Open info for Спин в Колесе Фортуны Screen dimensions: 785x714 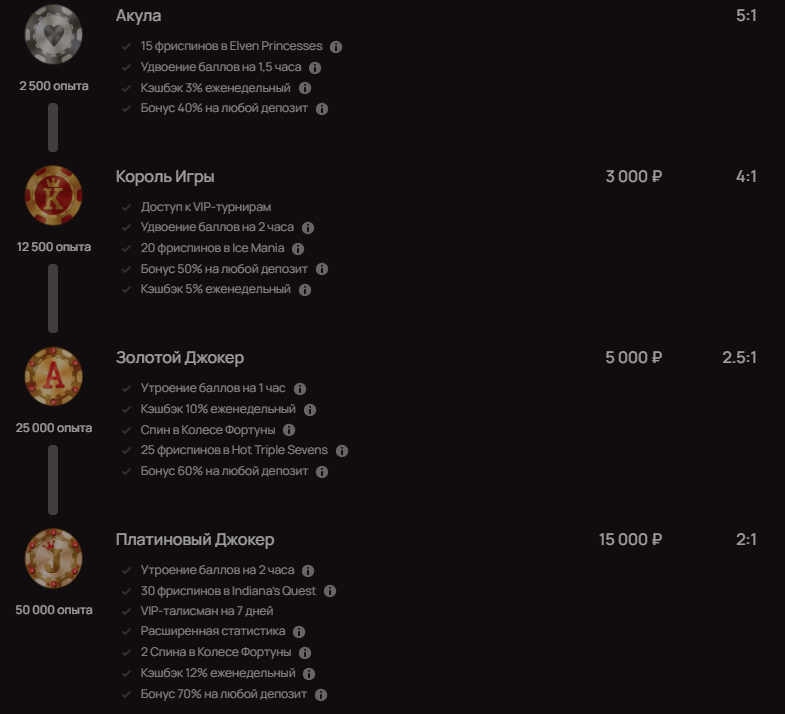[x=289, y=430]
